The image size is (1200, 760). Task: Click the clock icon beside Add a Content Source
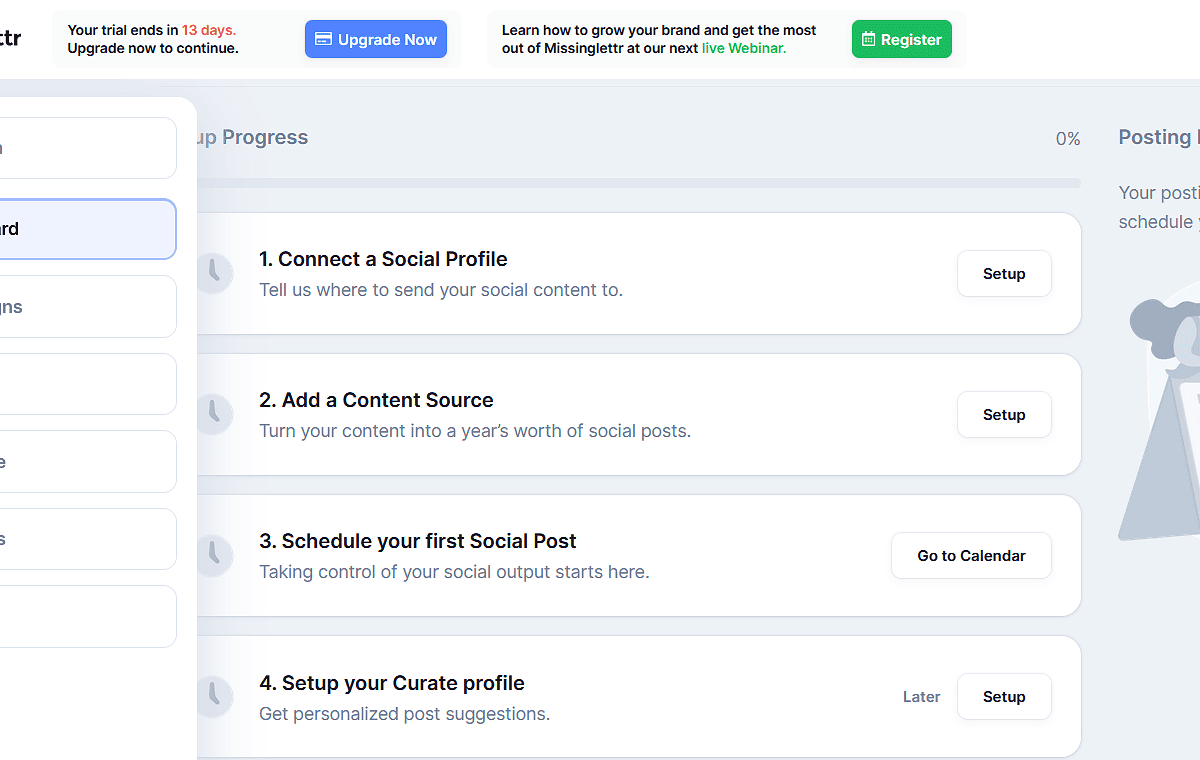point(213,414)
